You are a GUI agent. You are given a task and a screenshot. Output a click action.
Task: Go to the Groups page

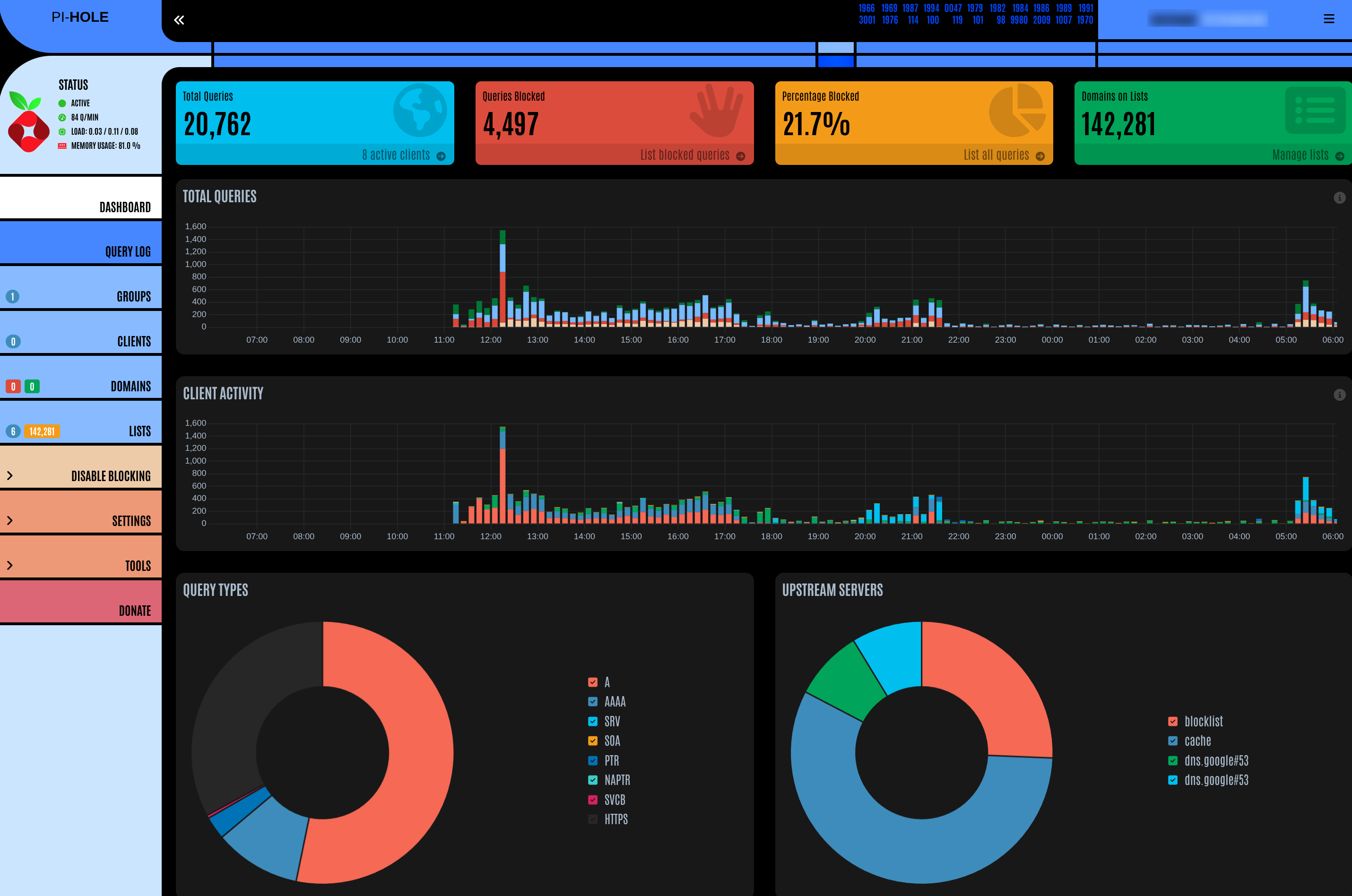coord(133,296)
